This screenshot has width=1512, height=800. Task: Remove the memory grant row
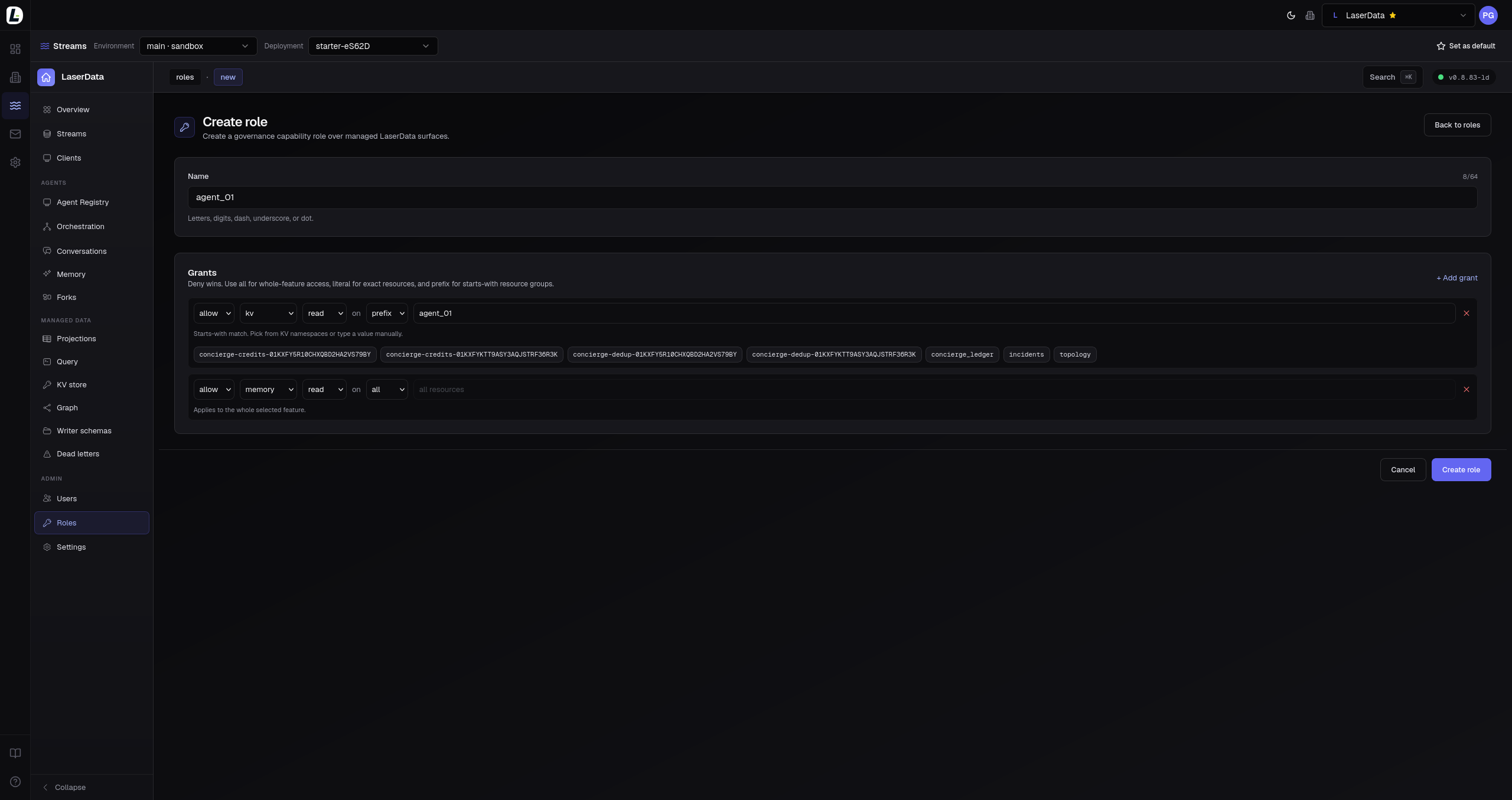pos(1467,390)
